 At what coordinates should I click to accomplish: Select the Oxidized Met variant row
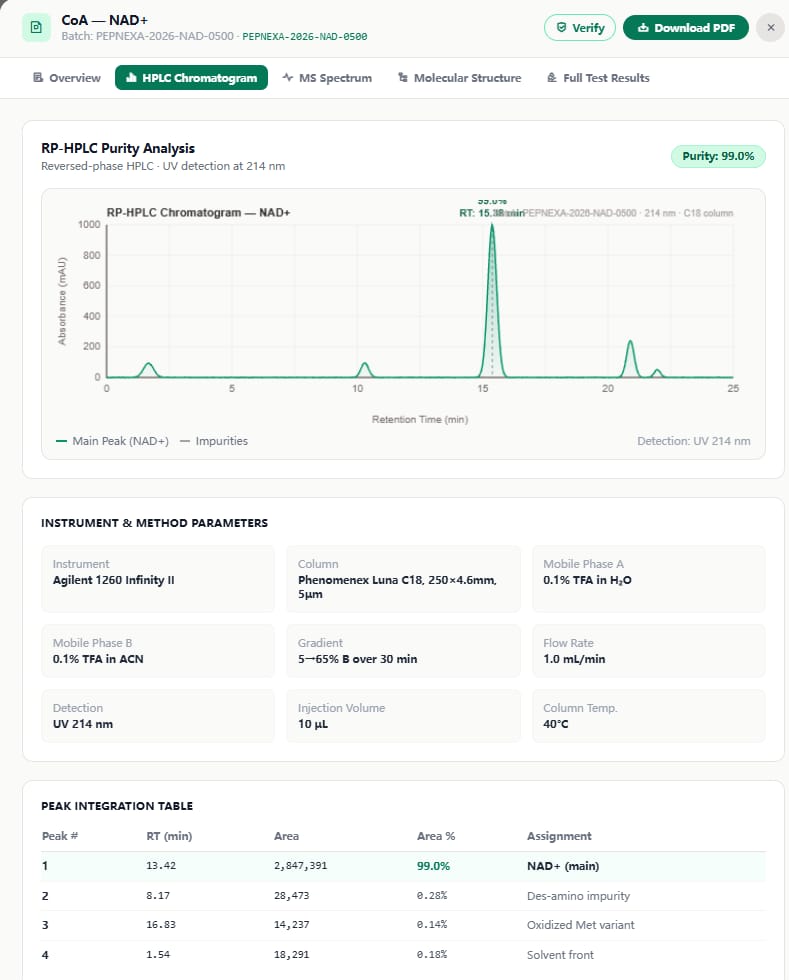coord(403,925)
